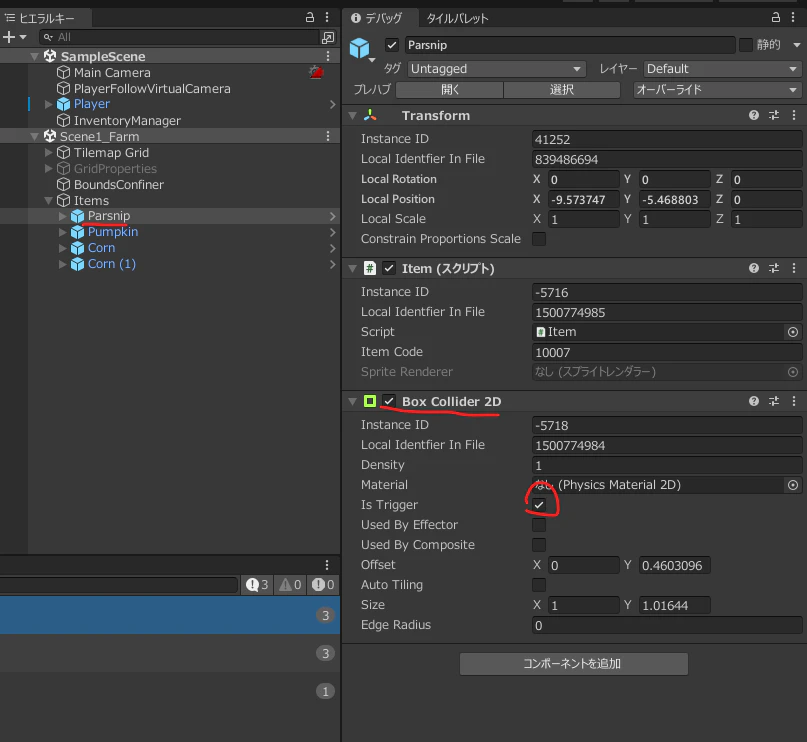
Task: Open Transform component menu dots
Action: tap(794, 115)
